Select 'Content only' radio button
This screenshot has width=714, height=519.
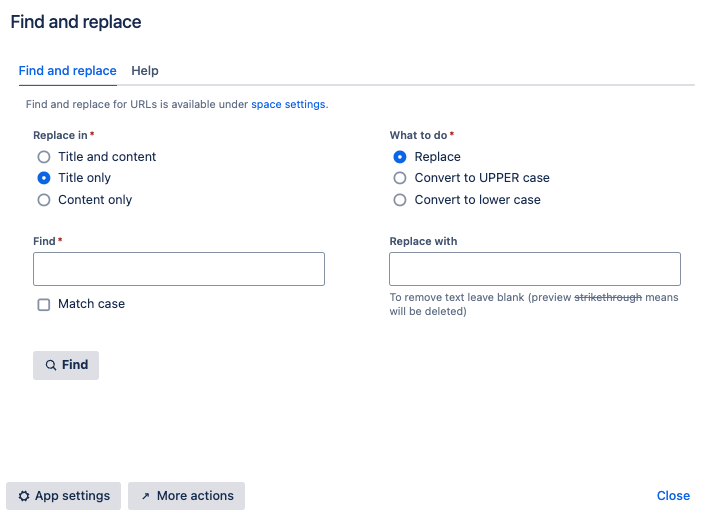pos(44,200)
